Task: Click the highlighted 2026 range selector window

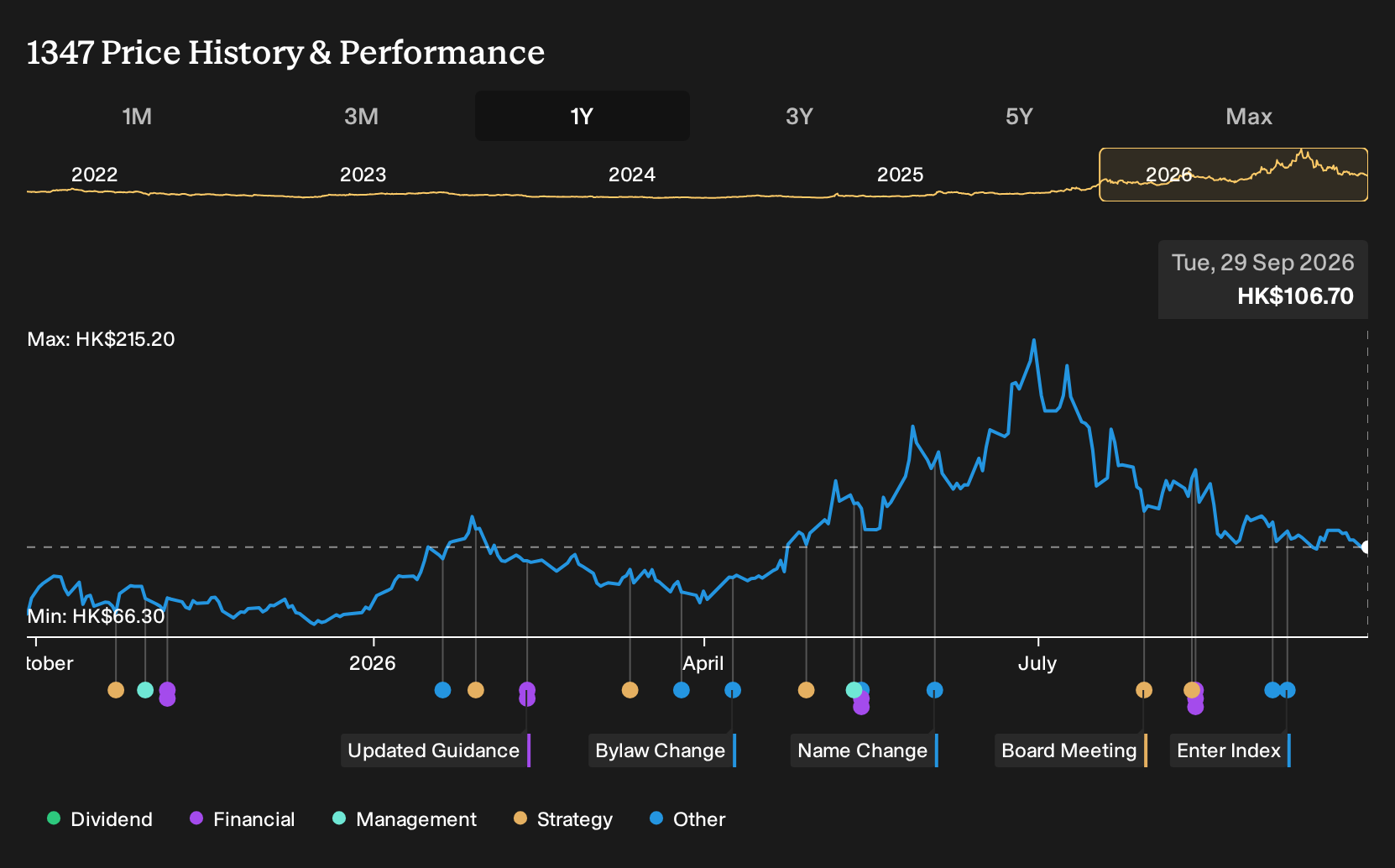Action: click(x=1234, y=175)
